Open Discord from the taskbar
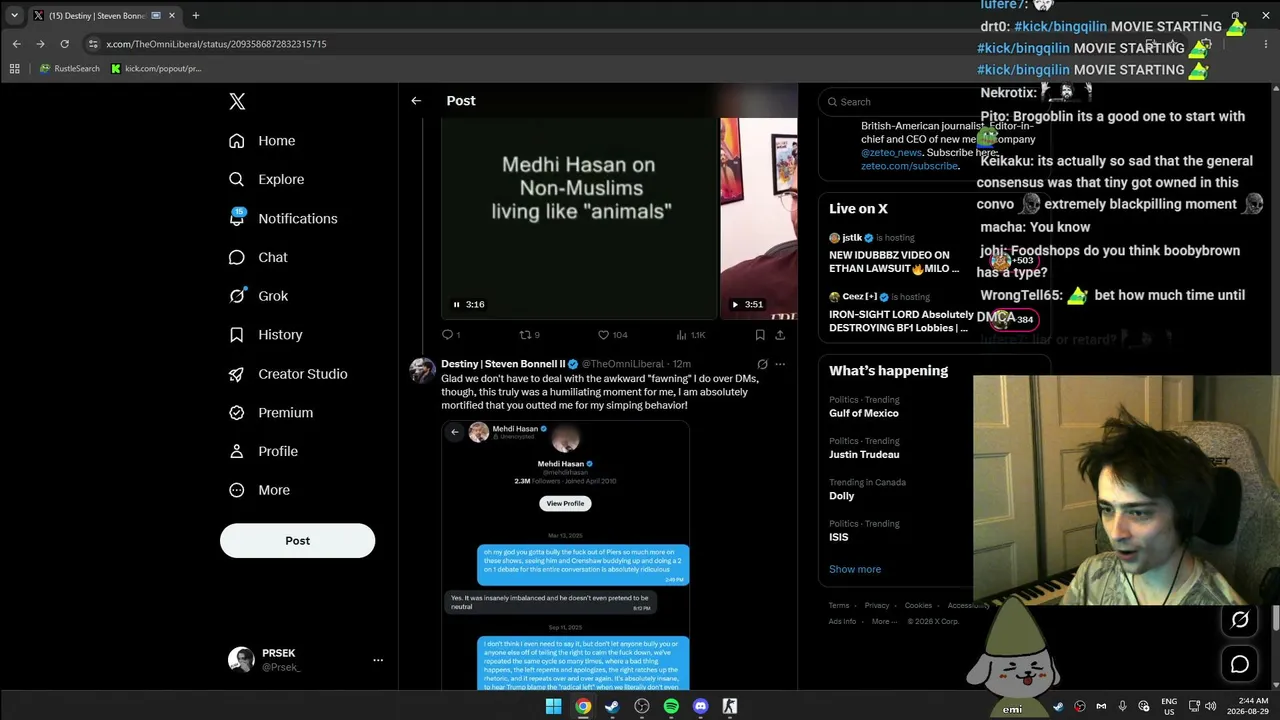1280x720 pixels. pos(700,706)
